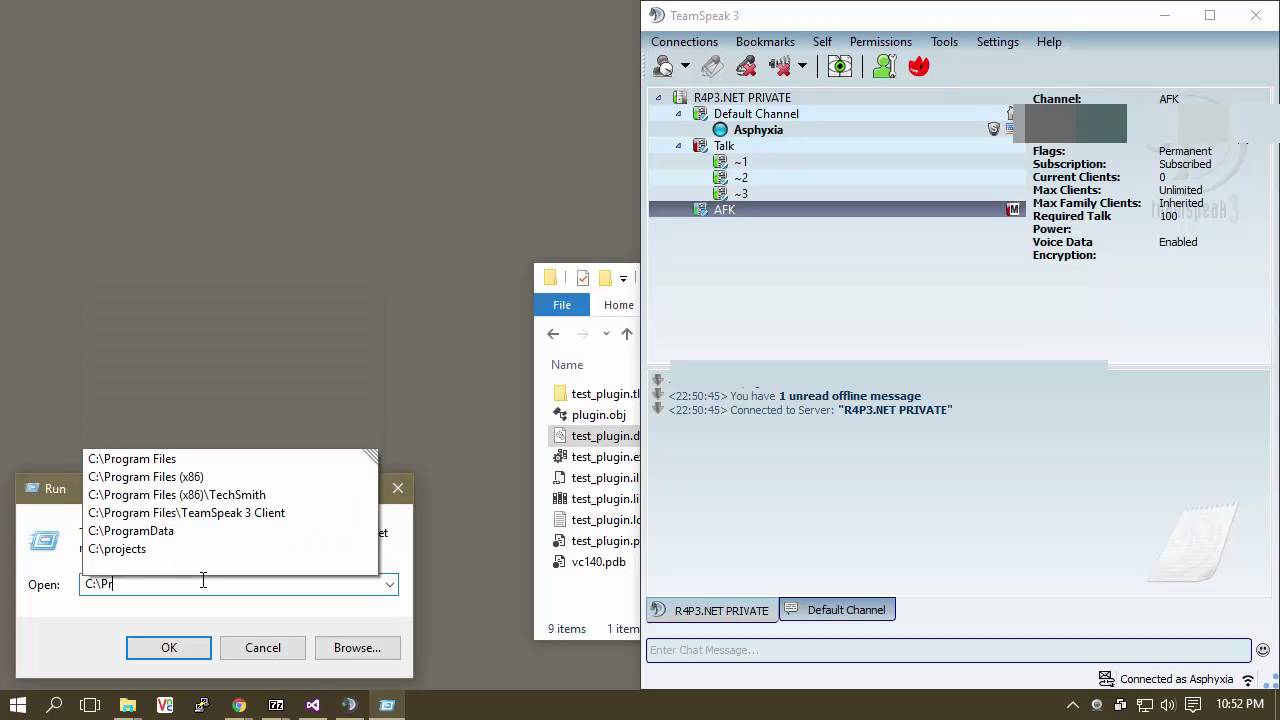Image resolution: width=1280 pixels, height=720 pixels.
Task: Open Task View on the taskbar
Action: (x=90, y=705)
